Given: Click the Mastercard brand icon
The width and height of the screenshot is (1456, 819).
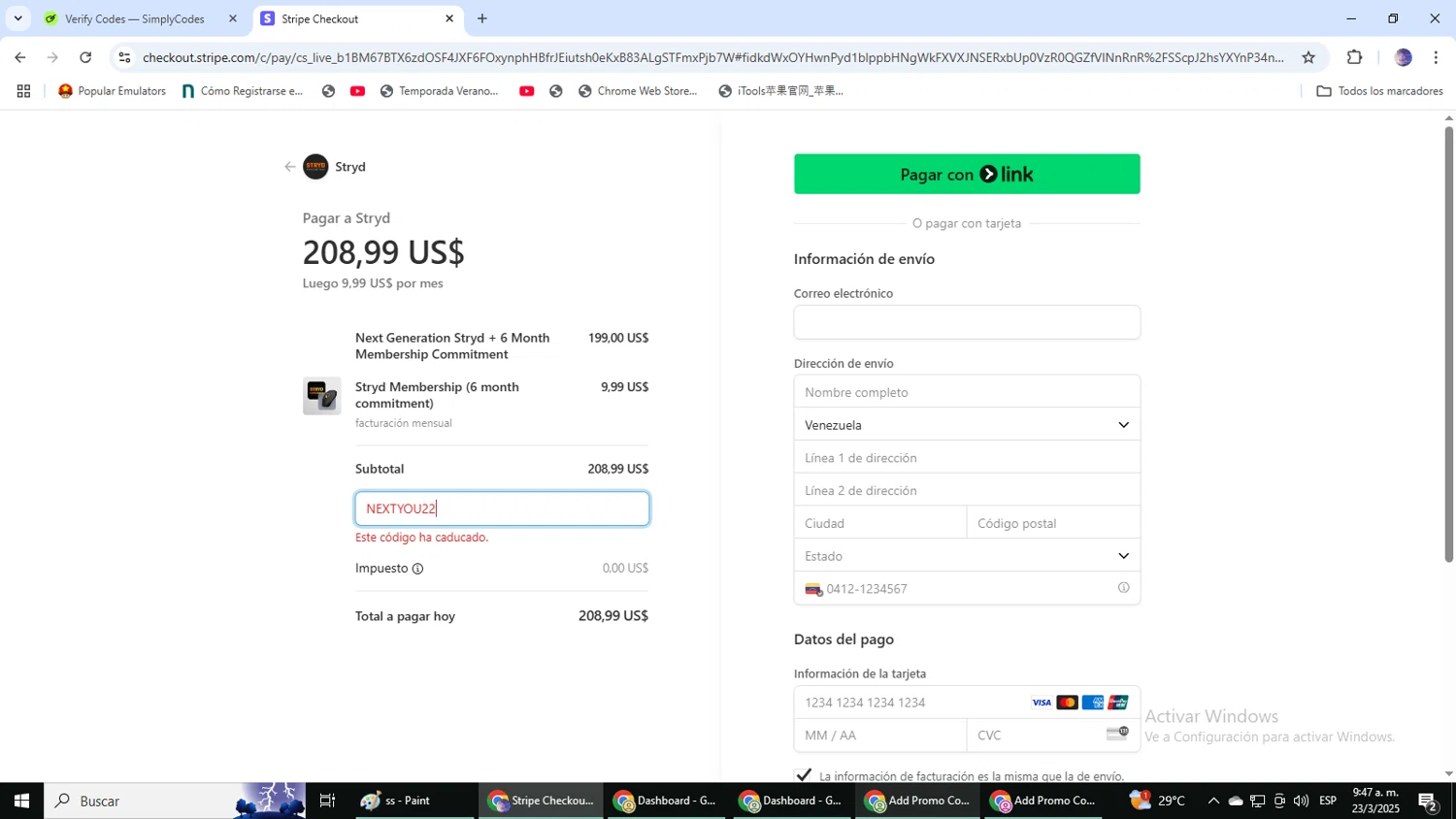Looking at the screenshot, I should [1067, 703].
